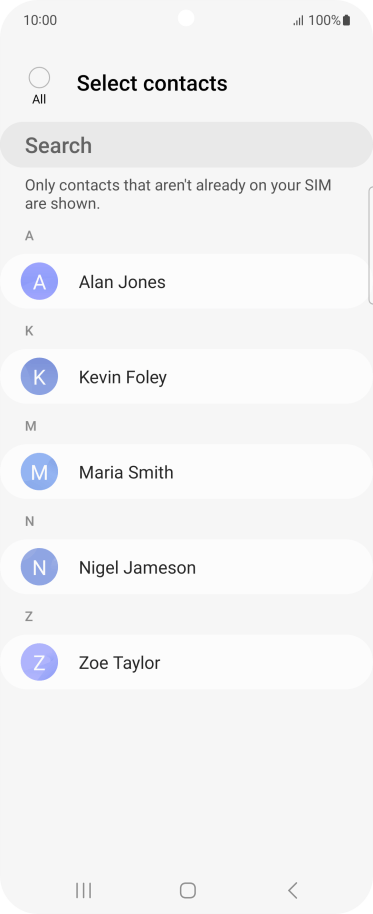Go back with the navigation arrow
The width and height of the screenshot is (373, 914).
point(293,890)
